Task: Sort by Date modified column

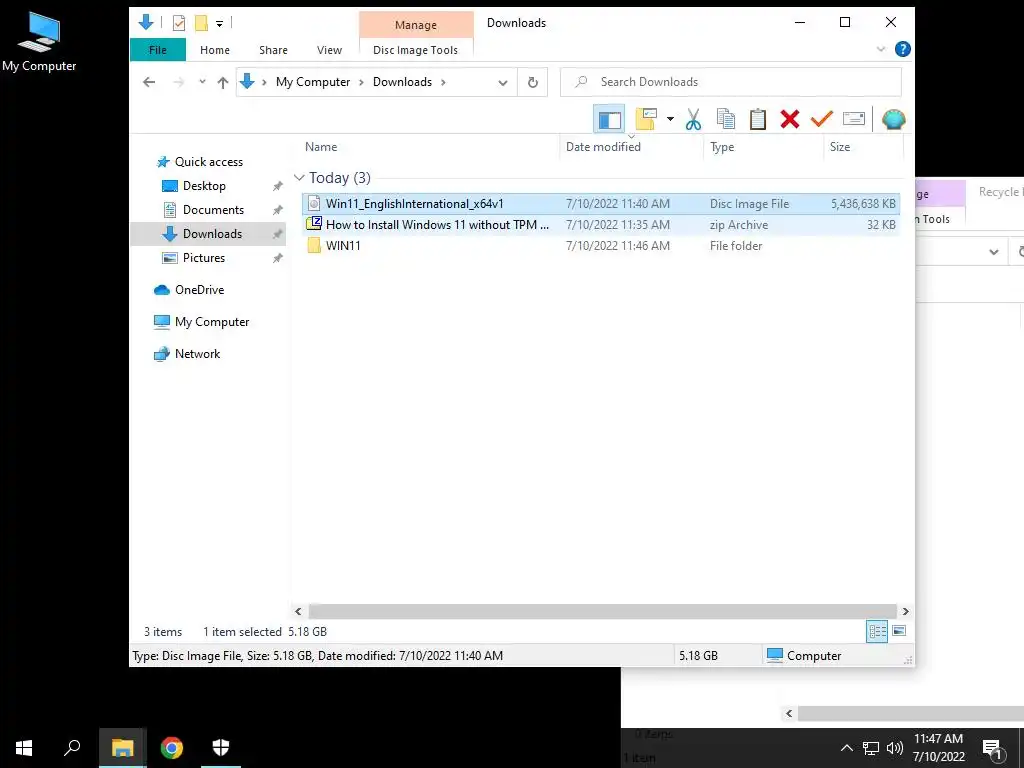Action: (632, 147)
